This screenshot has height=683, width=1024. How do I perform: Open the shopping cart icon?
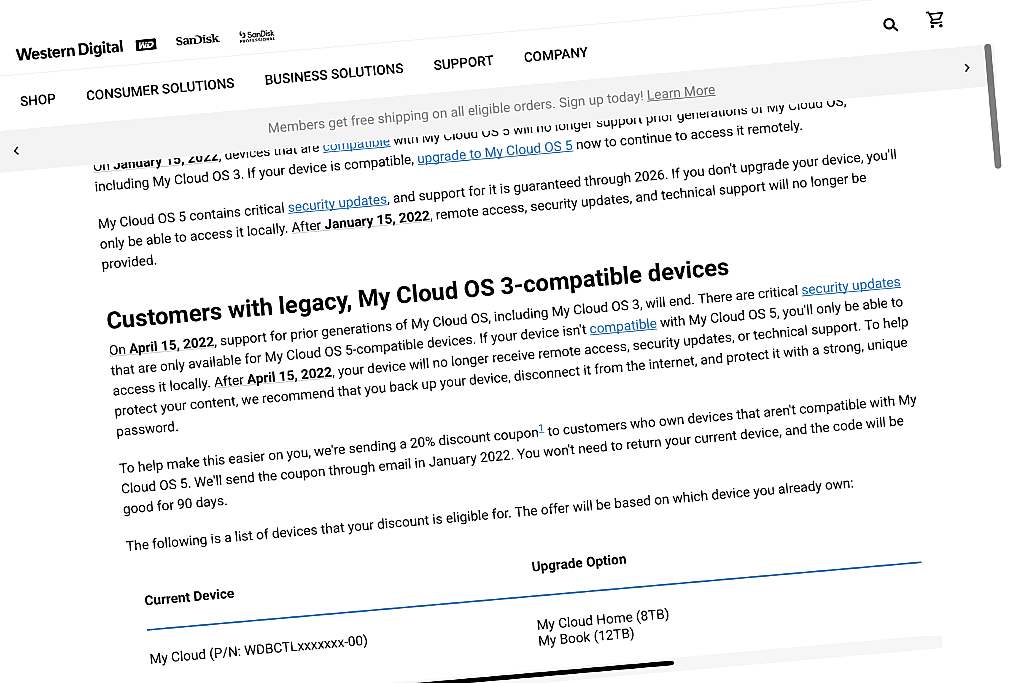[935, 19]
